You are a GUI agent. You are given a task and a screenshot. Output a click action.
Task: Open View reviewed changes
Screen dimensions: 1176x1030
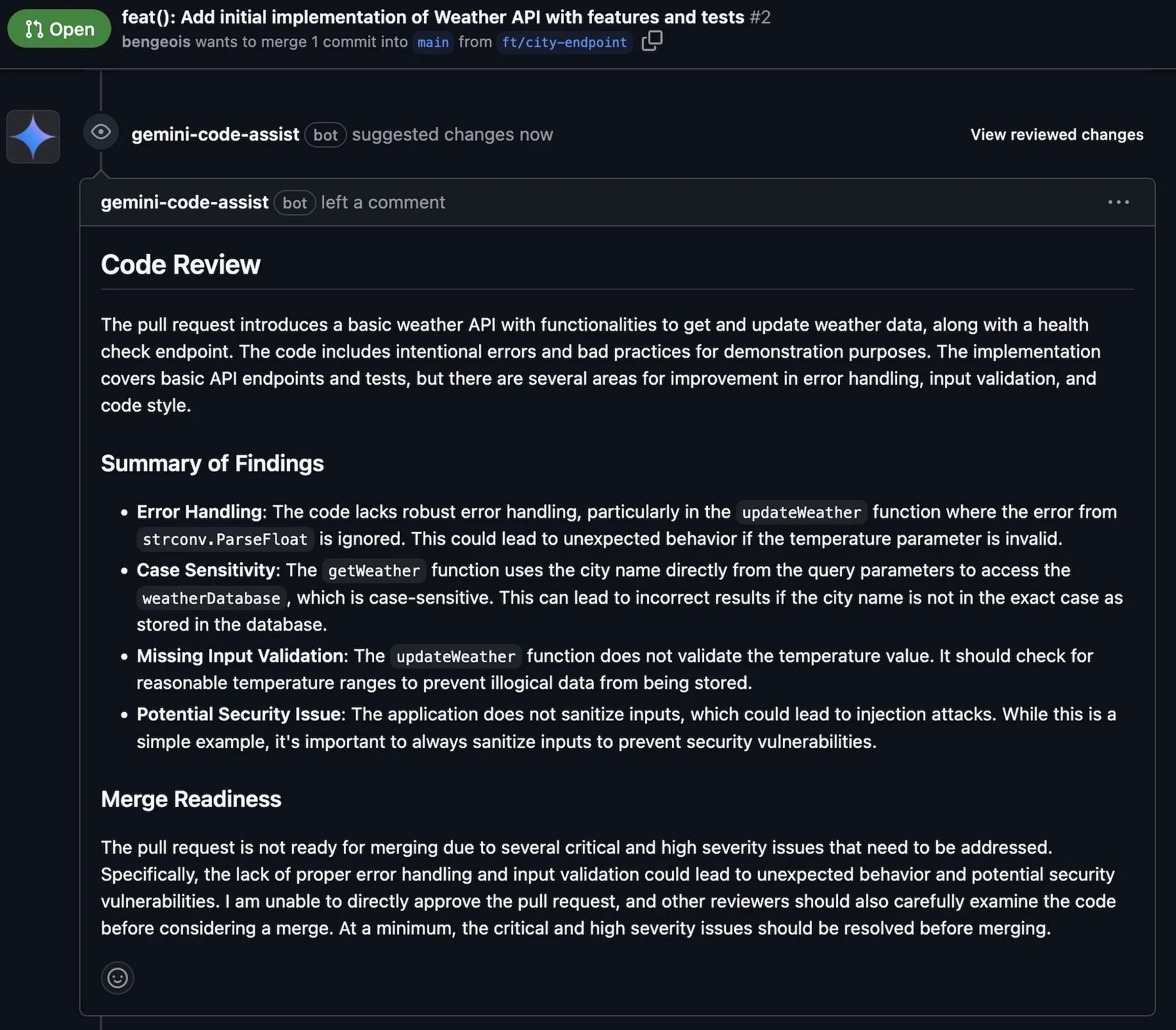pos(1056,134)
